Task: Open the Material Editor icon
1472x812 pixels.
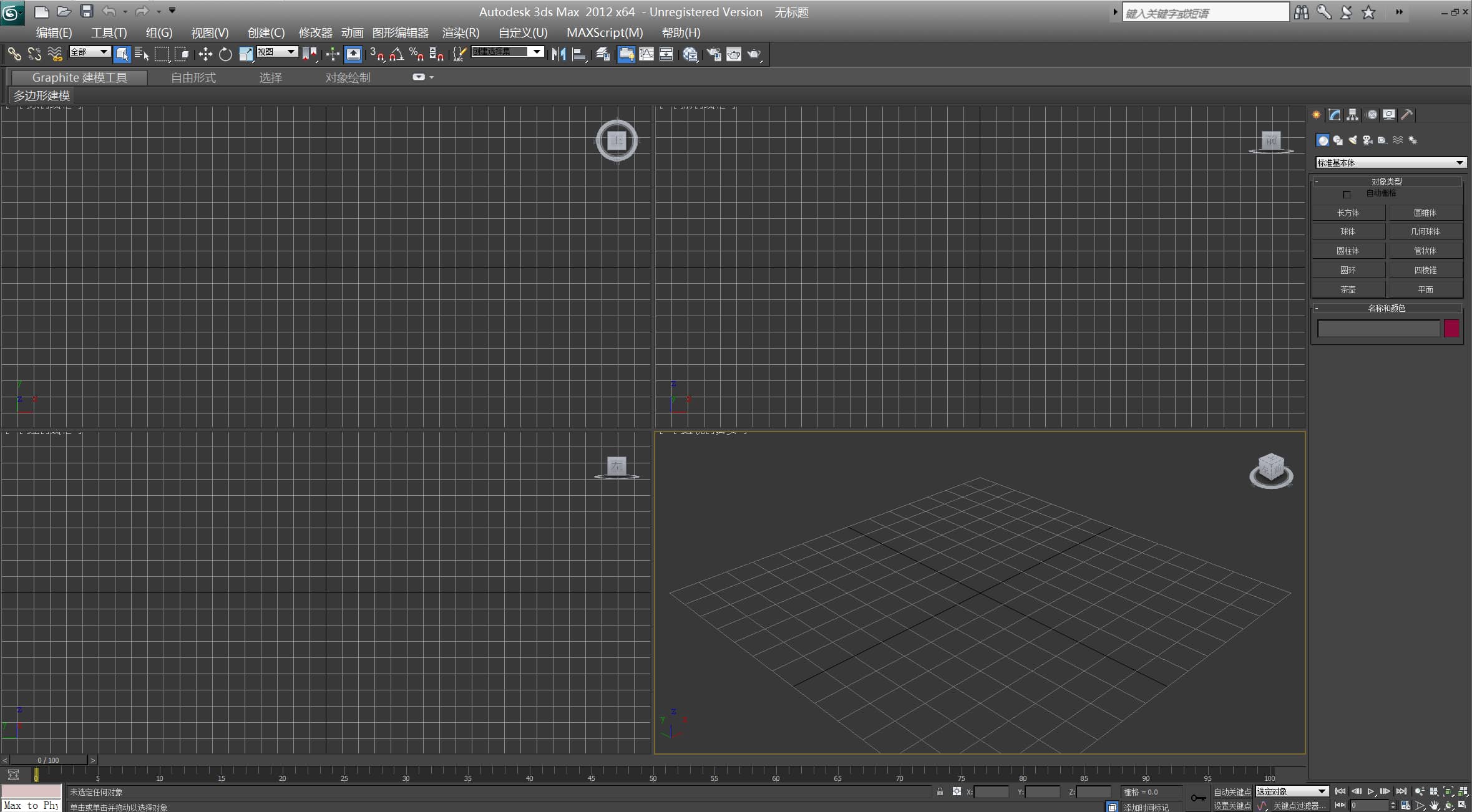Action: pos(690,55)
